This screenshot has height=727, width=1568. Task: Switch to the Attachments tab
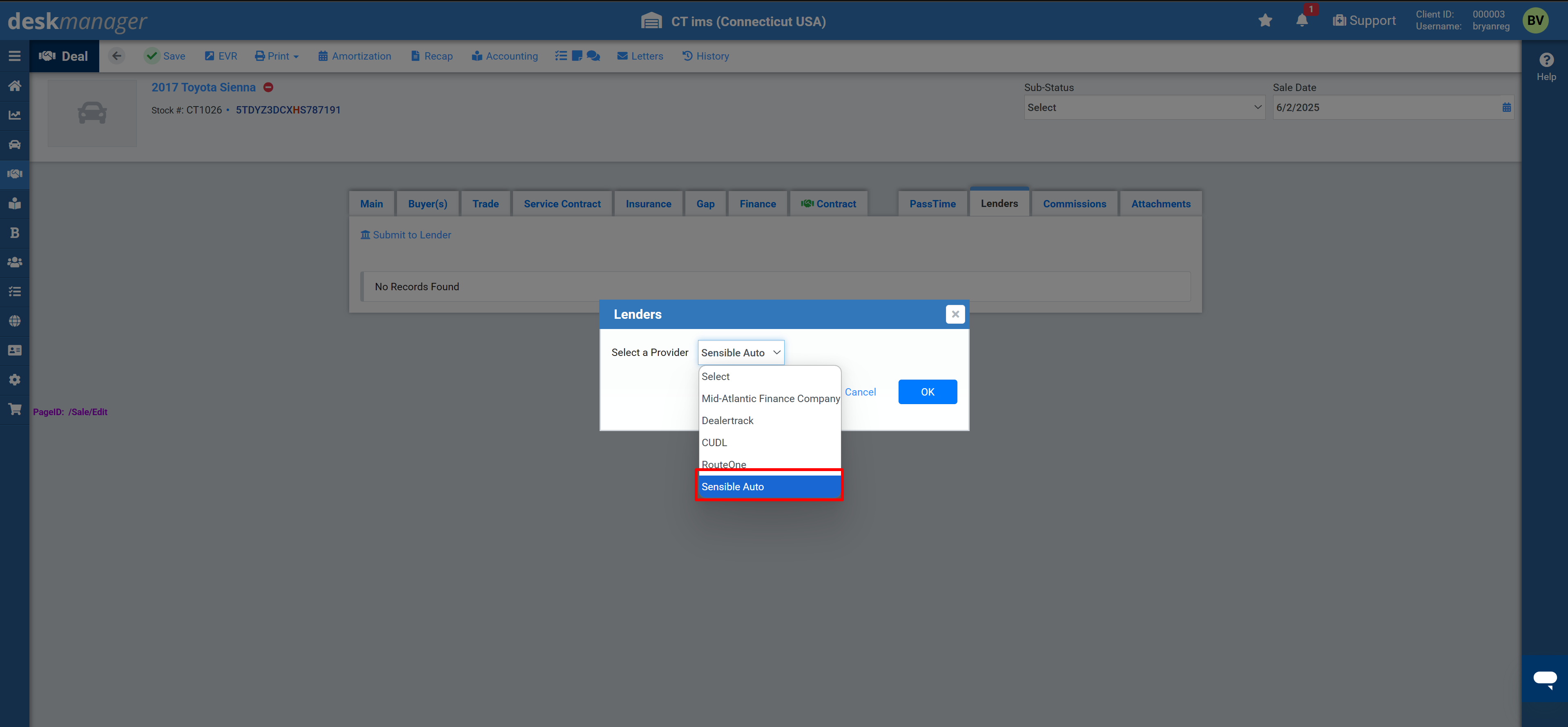1161,204
